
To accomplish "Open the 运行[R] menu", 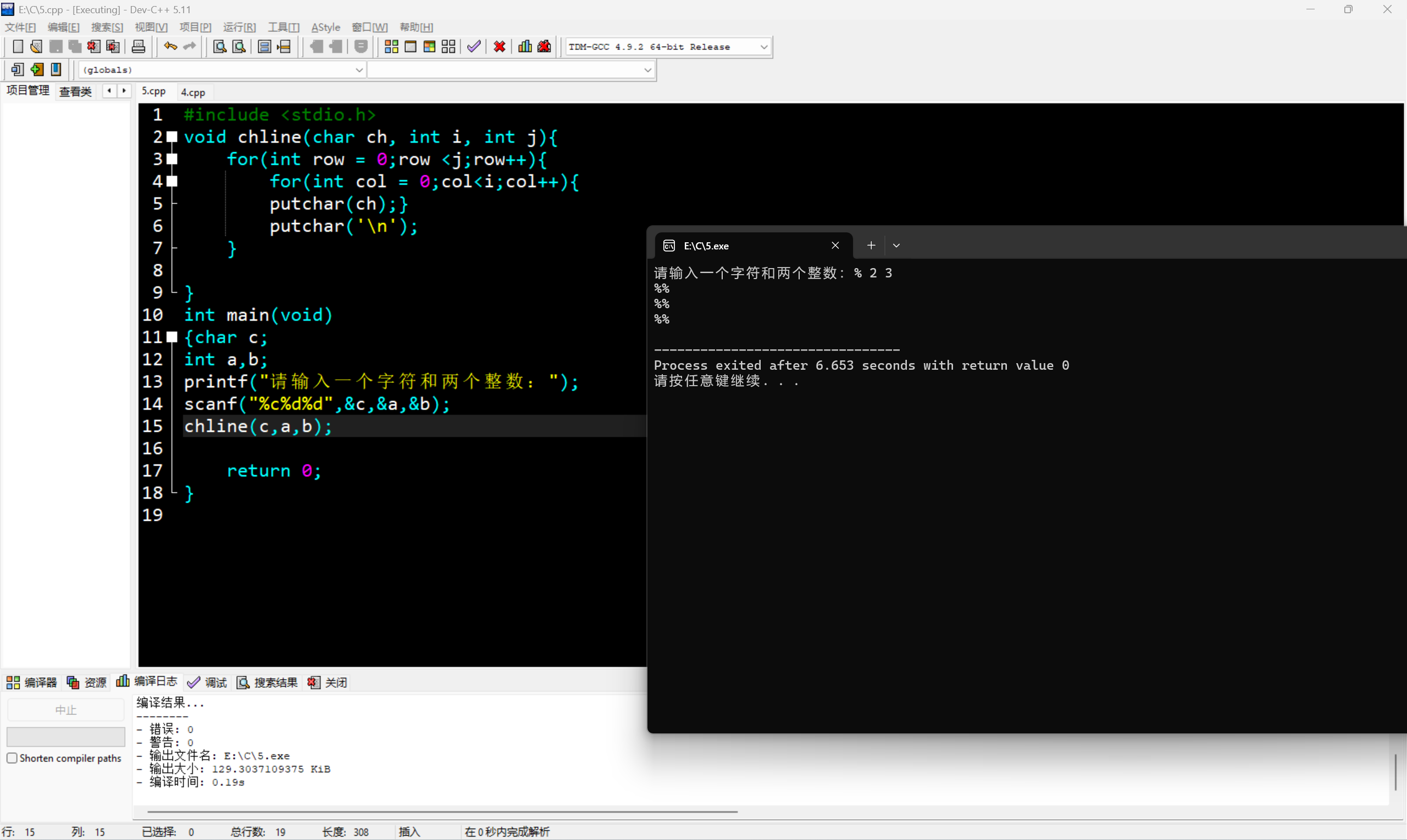I will click(x=239, y=27).
